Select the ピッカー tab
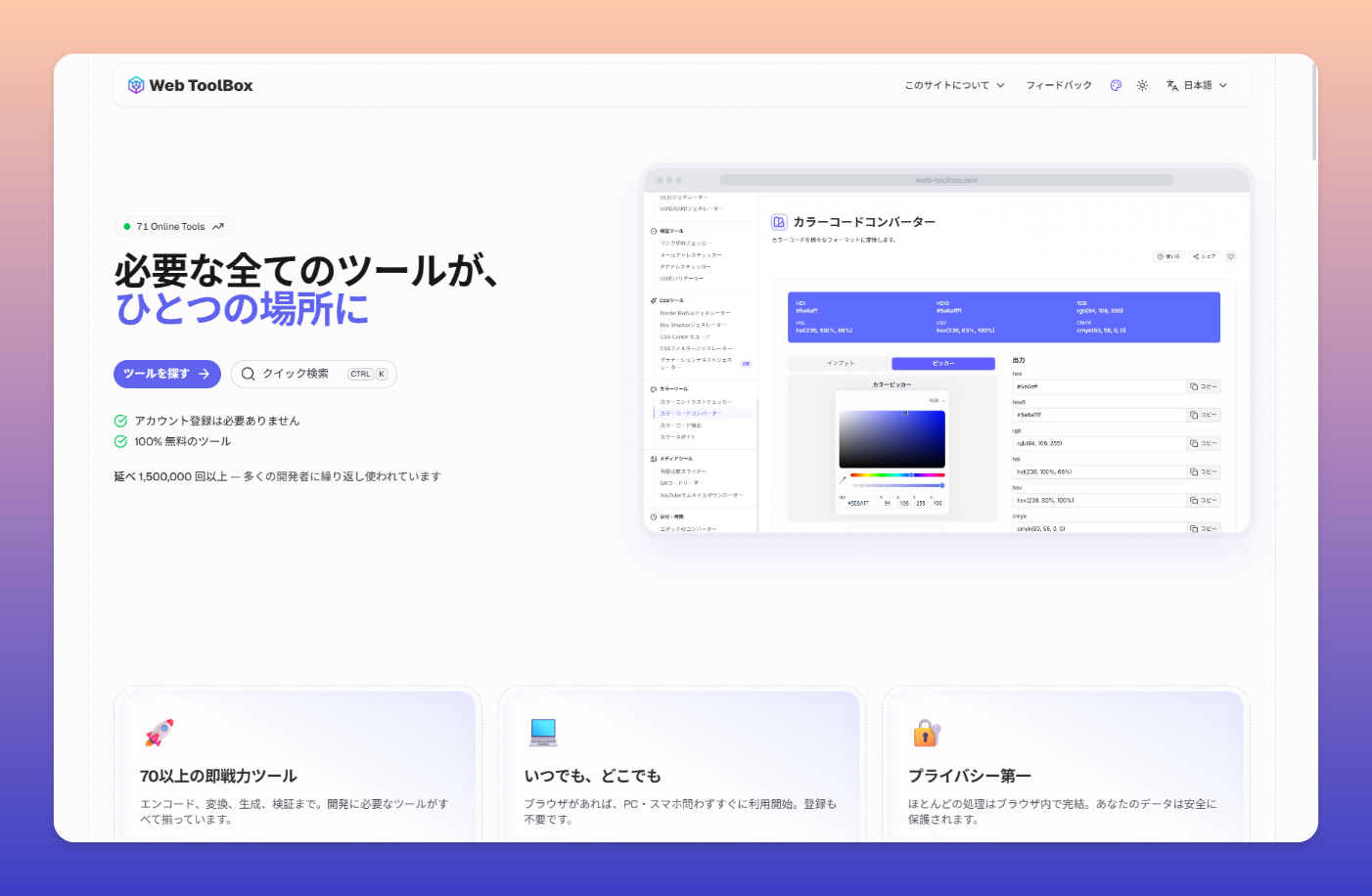Viewport: 1372px width, 896px height. [943, 363]
